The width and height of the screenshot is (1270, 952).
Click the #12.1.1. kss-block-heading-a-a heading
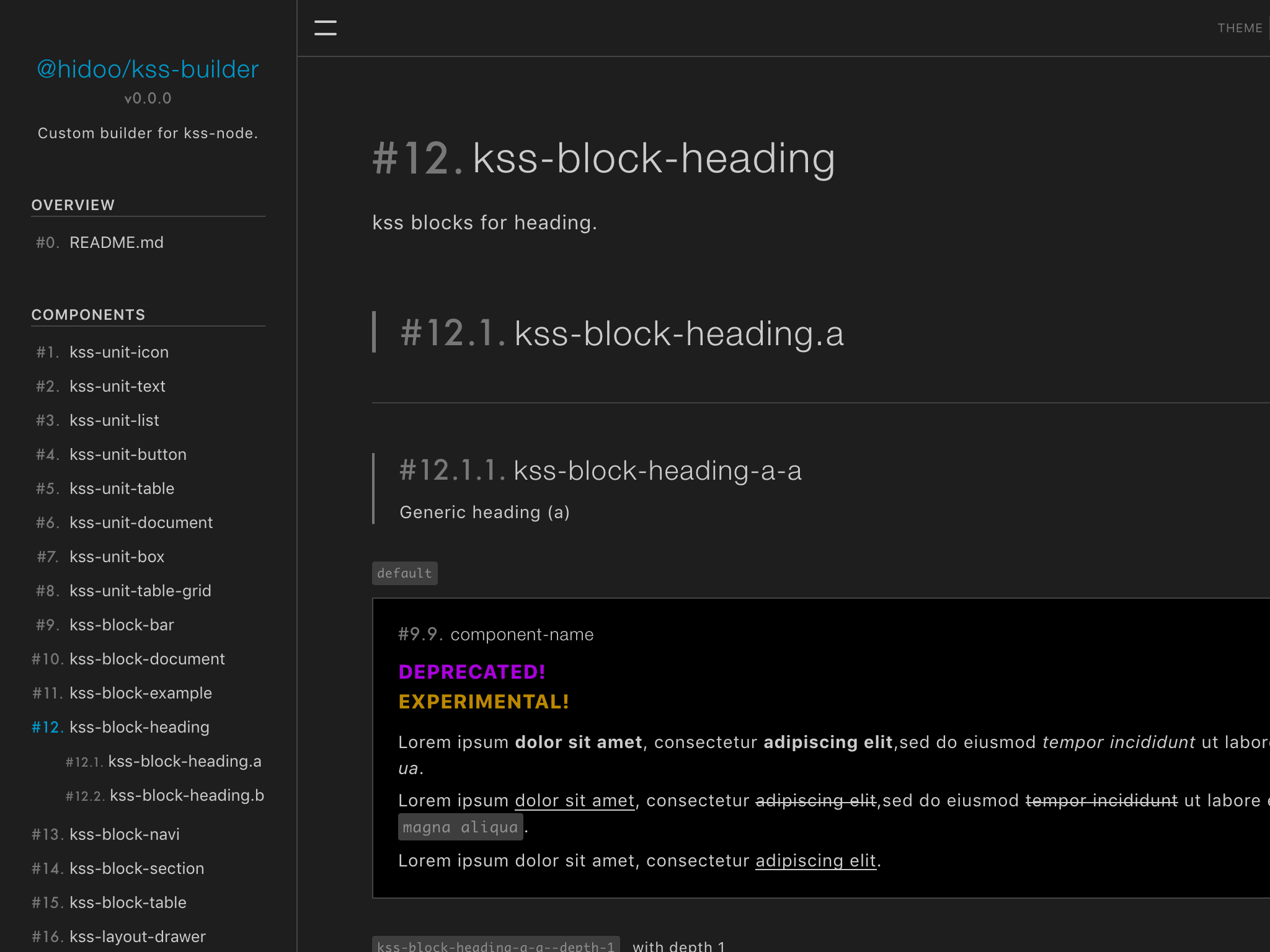coord(600,470)
